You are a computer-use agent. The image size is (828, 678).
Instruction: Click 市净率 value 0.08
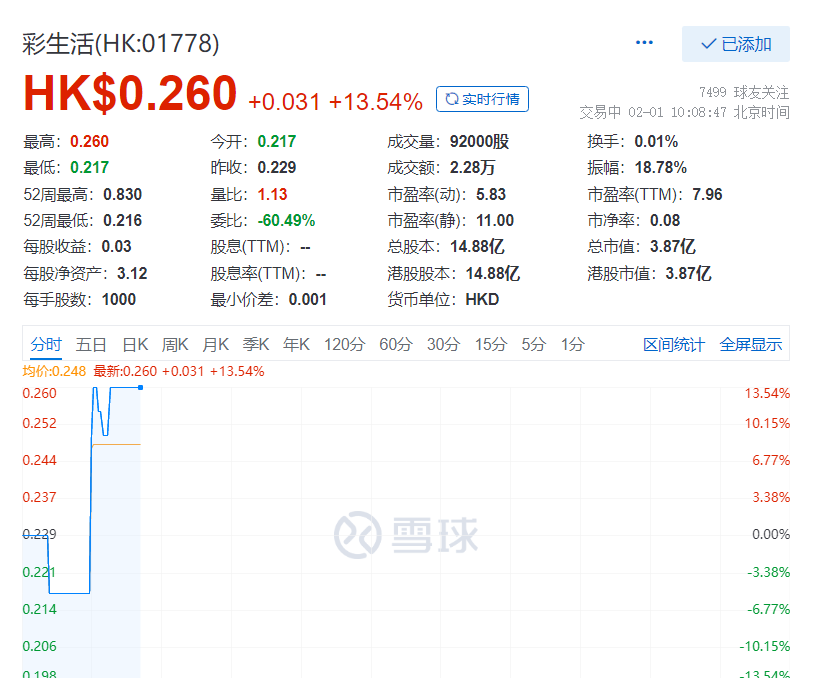(x=665, y=220)
